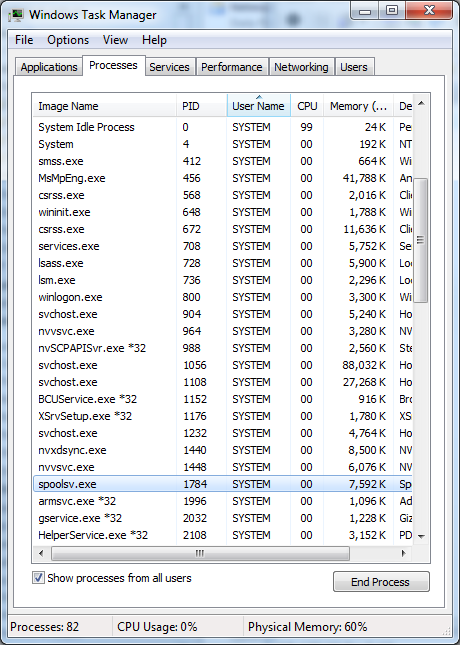Open the Help menu
Viewport: 460px width, 645px height.
point(154,40)
